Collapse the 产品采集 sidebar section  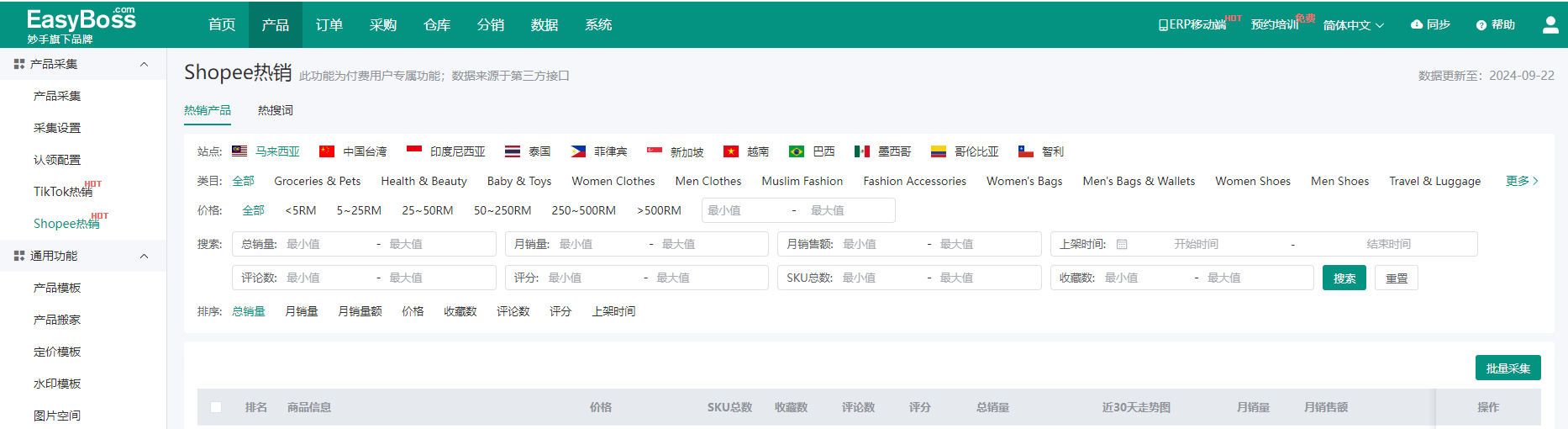coord(144,64)
